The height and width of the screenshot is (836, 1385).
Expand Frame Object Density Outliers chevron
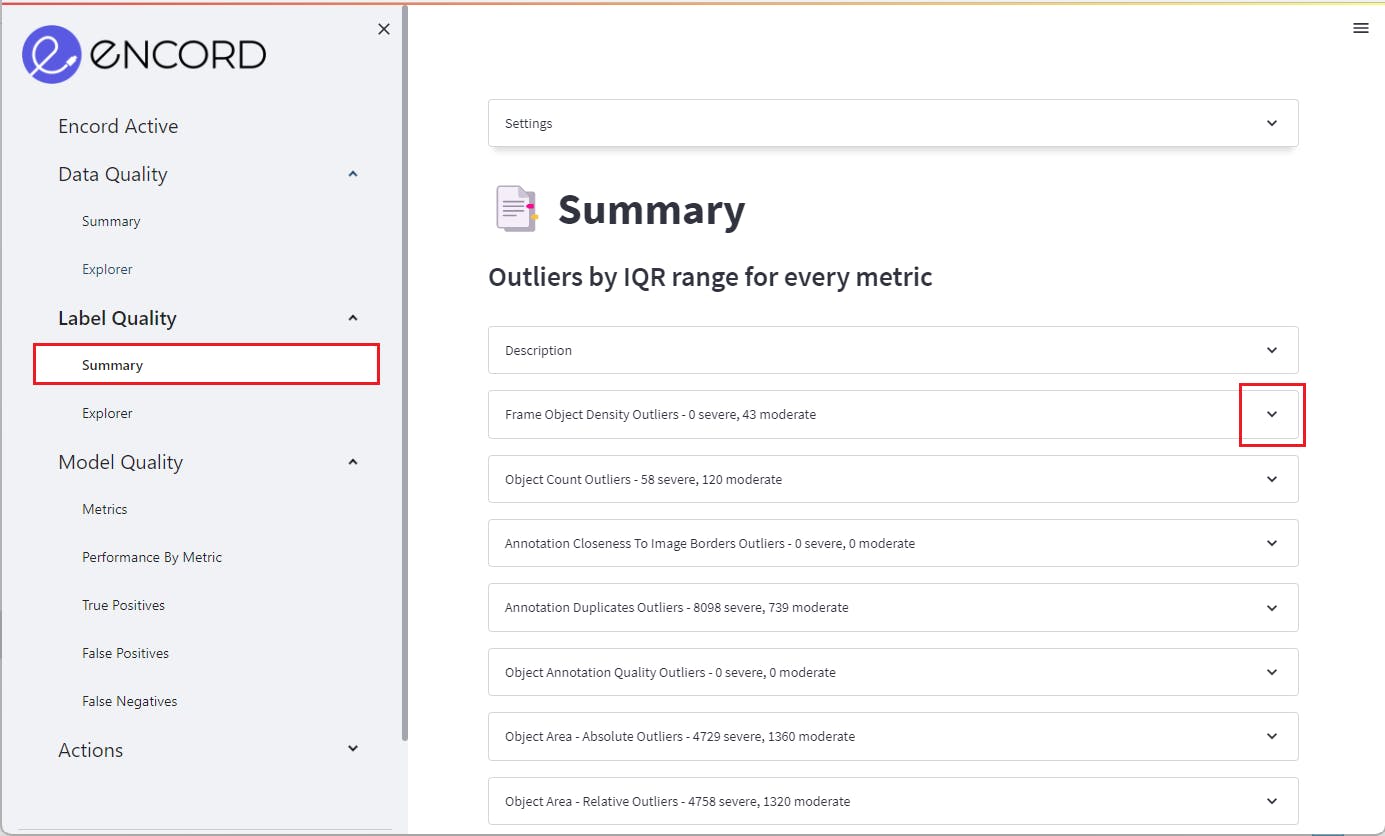point(1272,414)
